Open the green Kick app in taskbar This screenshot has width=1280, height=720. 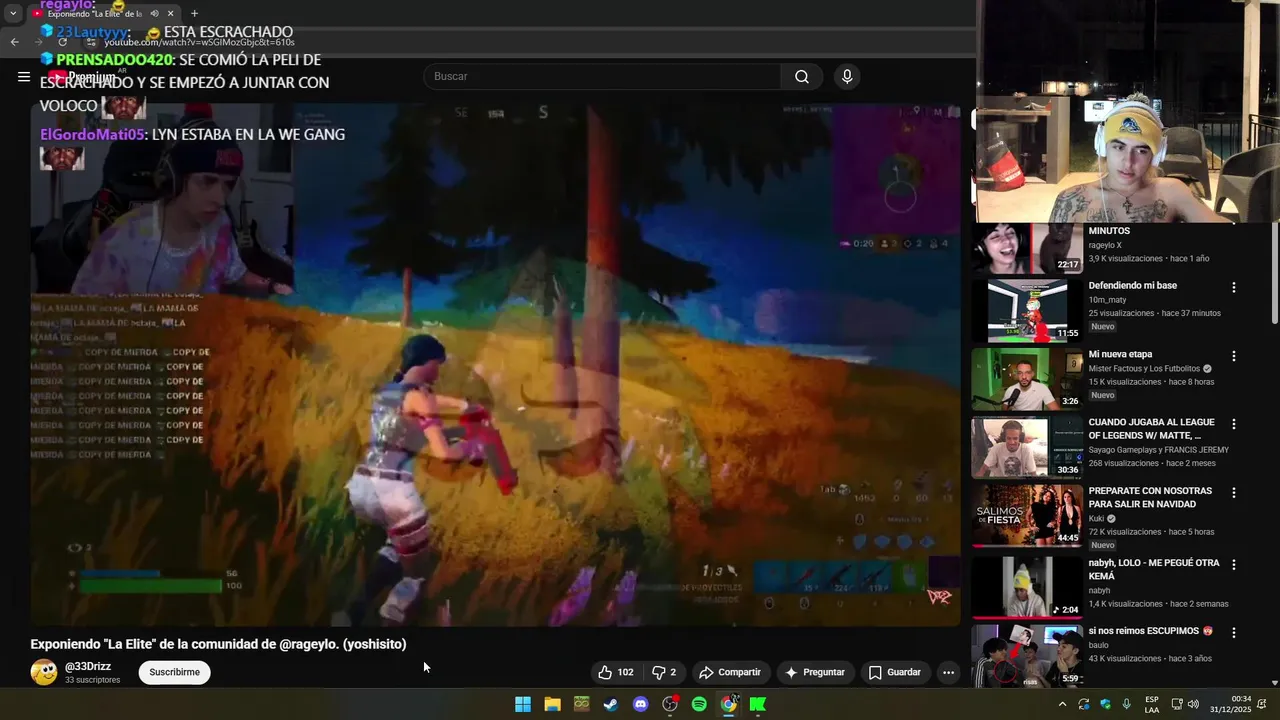pyautogui.click(x=758, y=704)
